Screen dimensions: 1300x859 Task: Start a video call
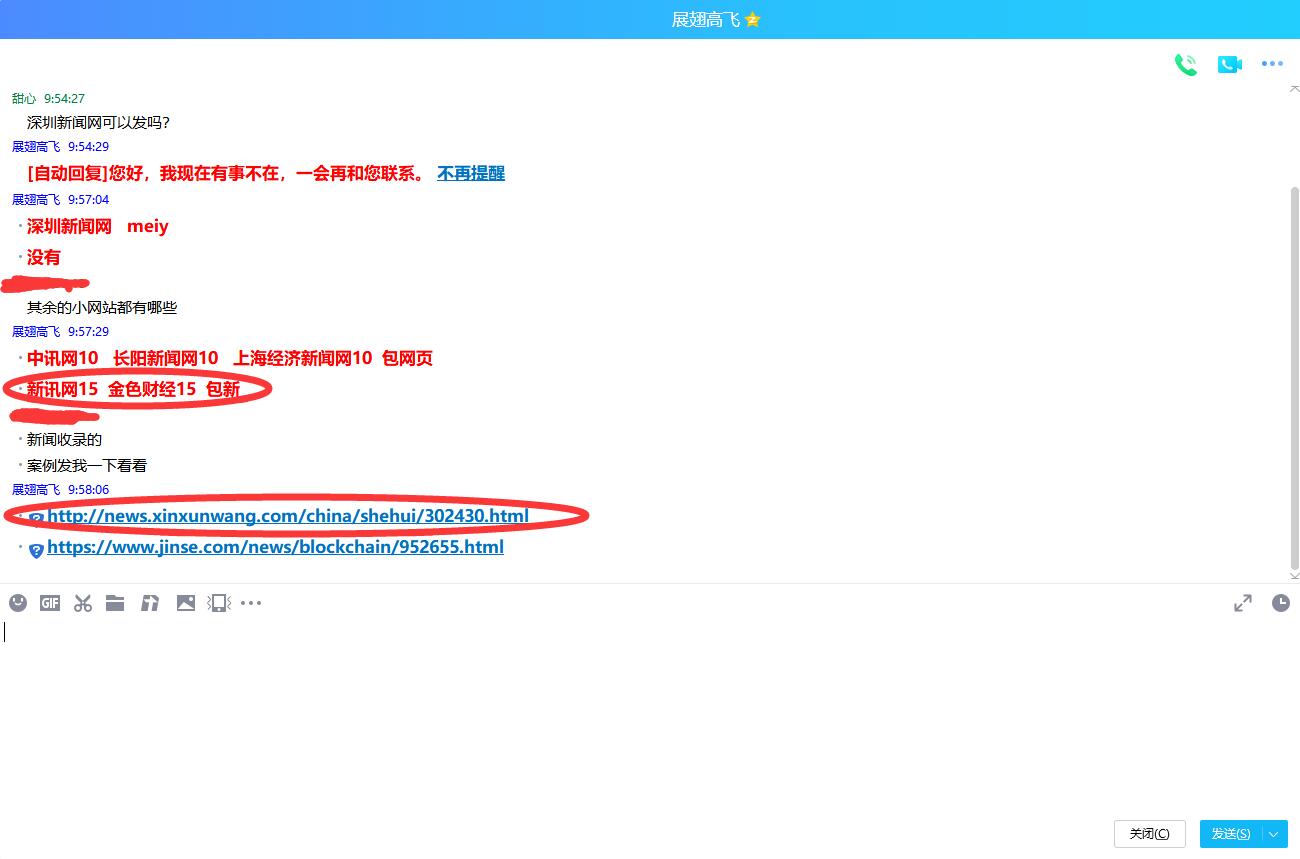(x=1229, y=64)
